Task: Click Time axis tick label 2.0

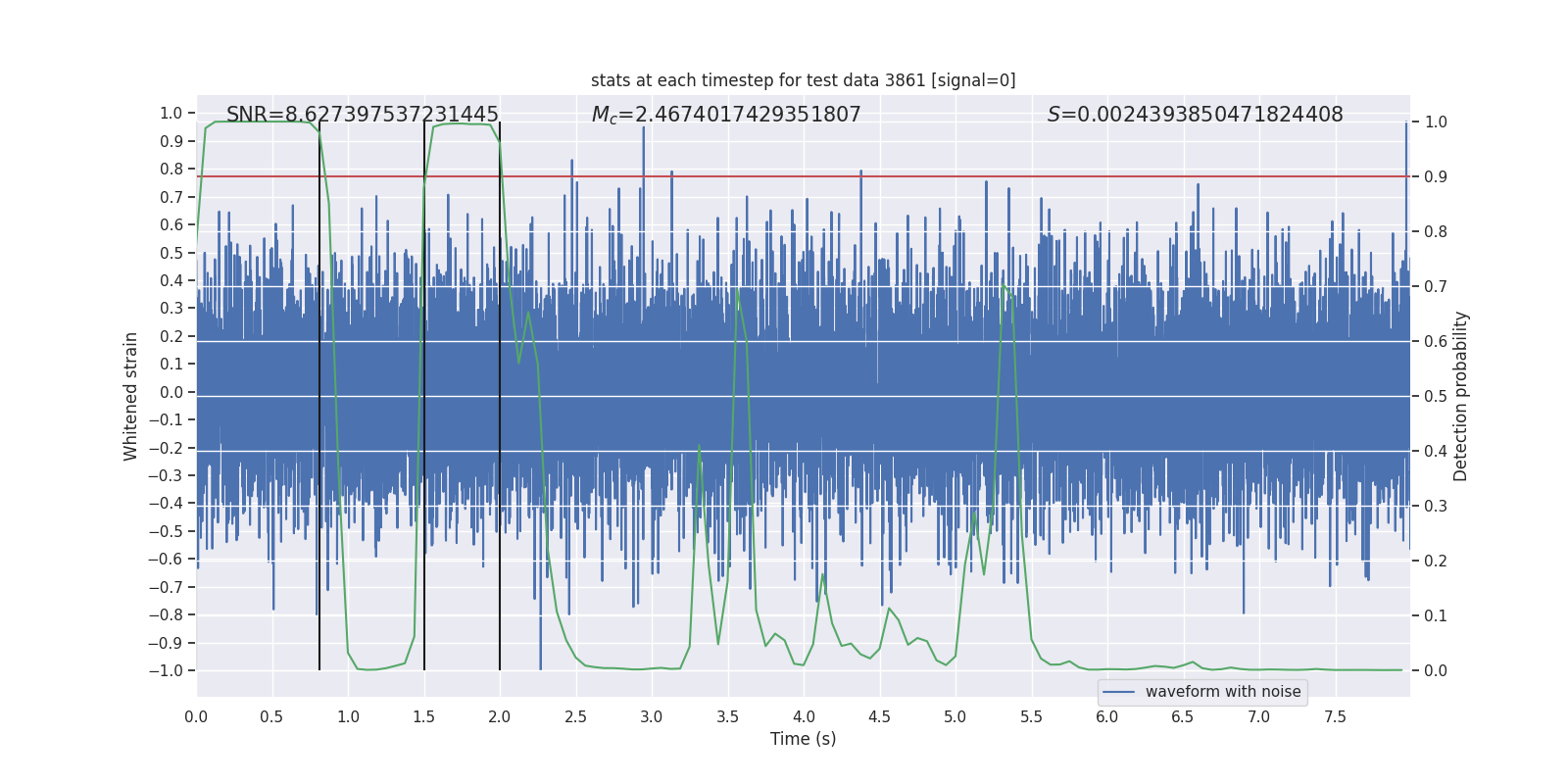Action: click(500, 716)
